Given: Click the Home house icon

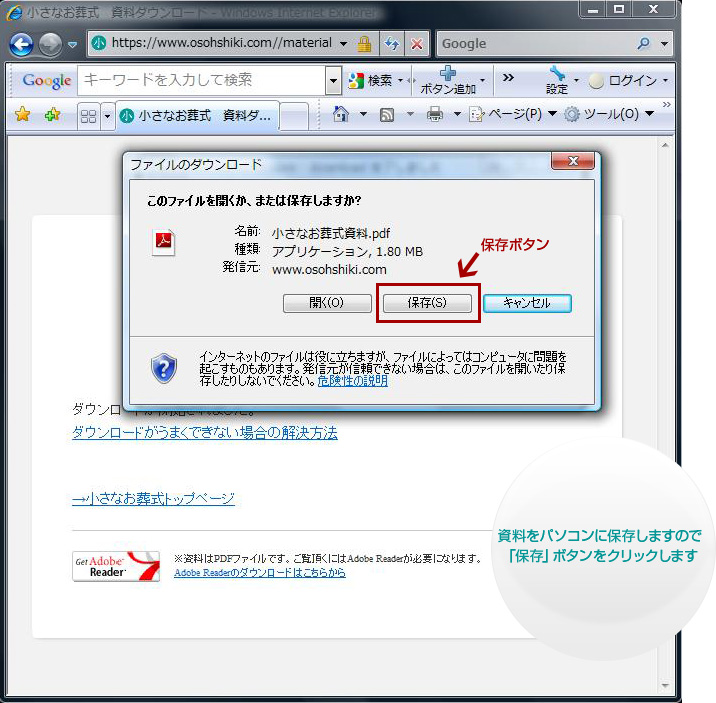Looking at the screenshot, I should click(341, 114).
